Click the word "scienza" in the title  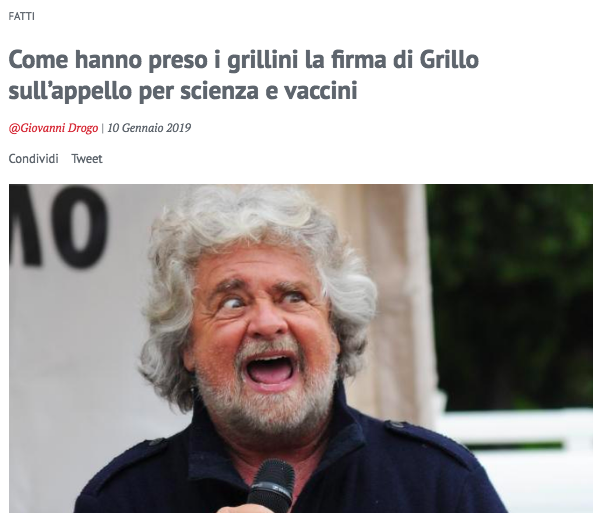point(219,91)
